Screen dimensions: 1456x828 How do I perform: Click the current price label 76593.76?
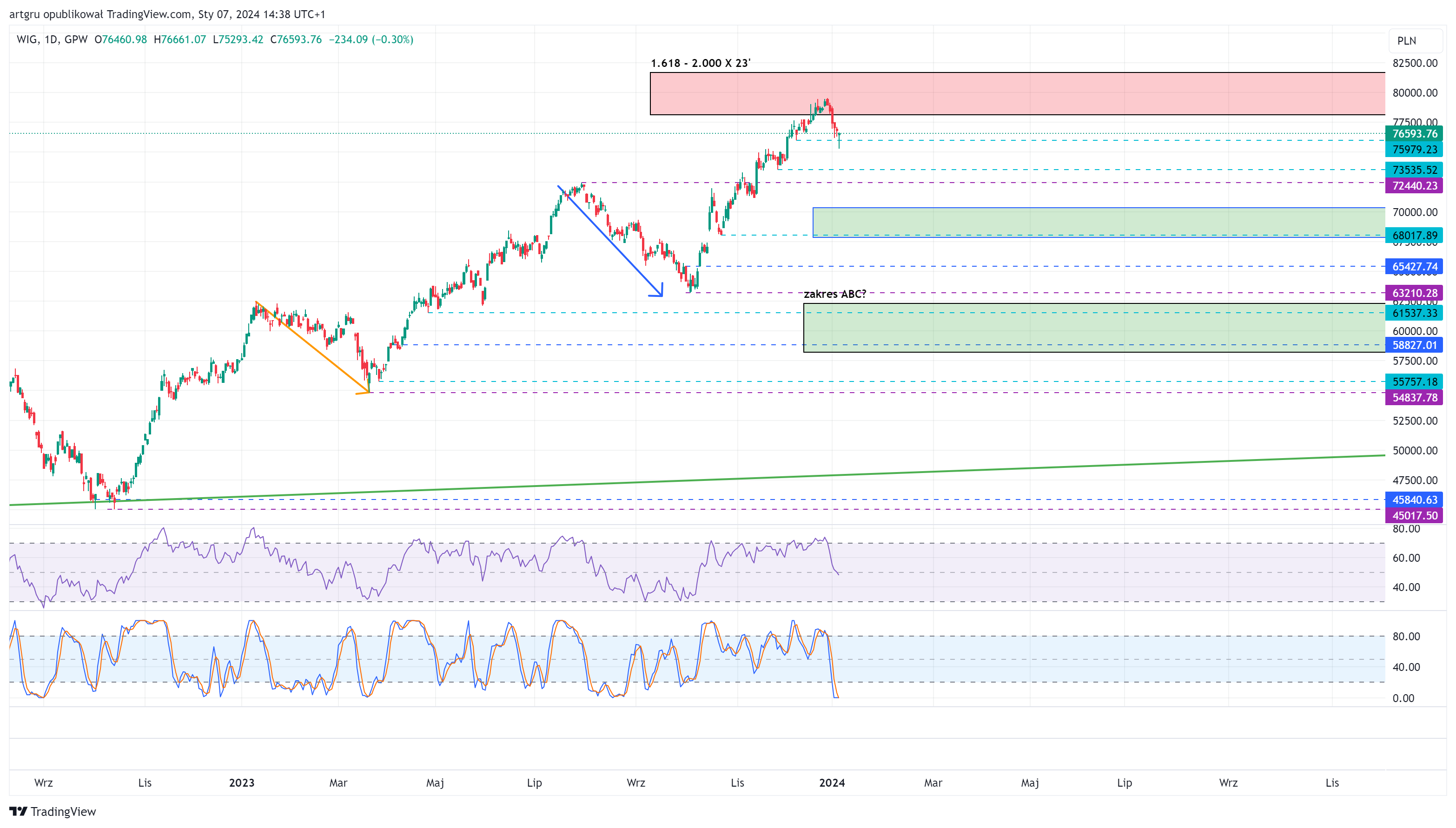(x=1415, y=134)
